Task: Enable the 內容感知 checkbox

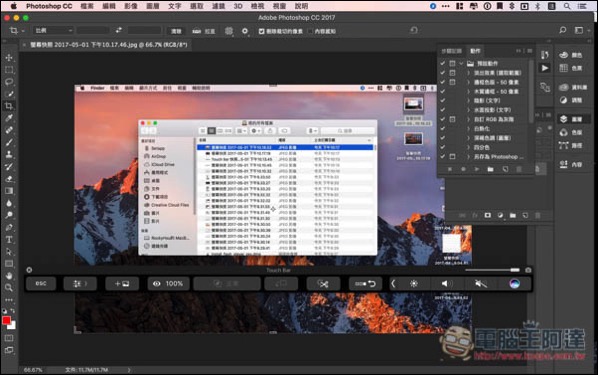Action: (x=310, y=31)
